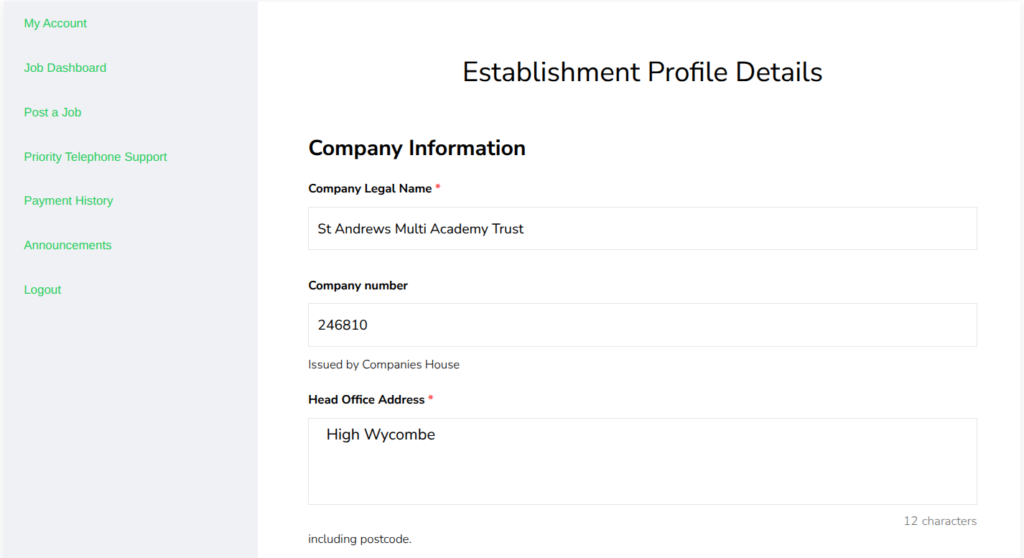Click into the Company number field
The height and width of the screenshot is (558, 1024).
642,325
